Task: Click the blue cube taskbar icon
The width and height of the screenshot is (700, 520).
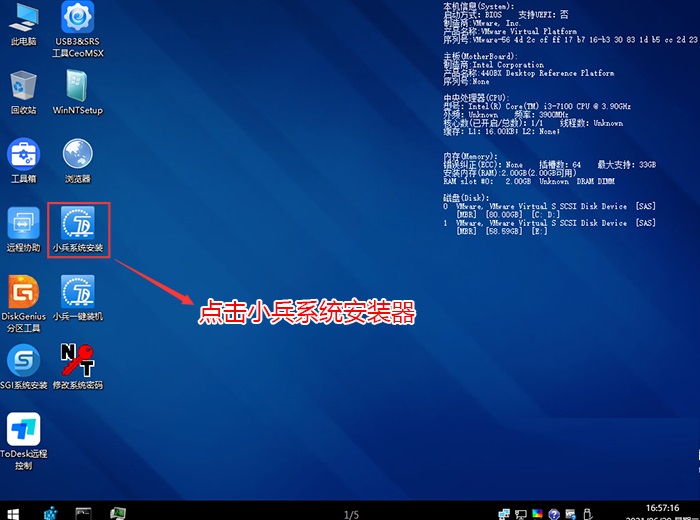Action: pos(51,514)
